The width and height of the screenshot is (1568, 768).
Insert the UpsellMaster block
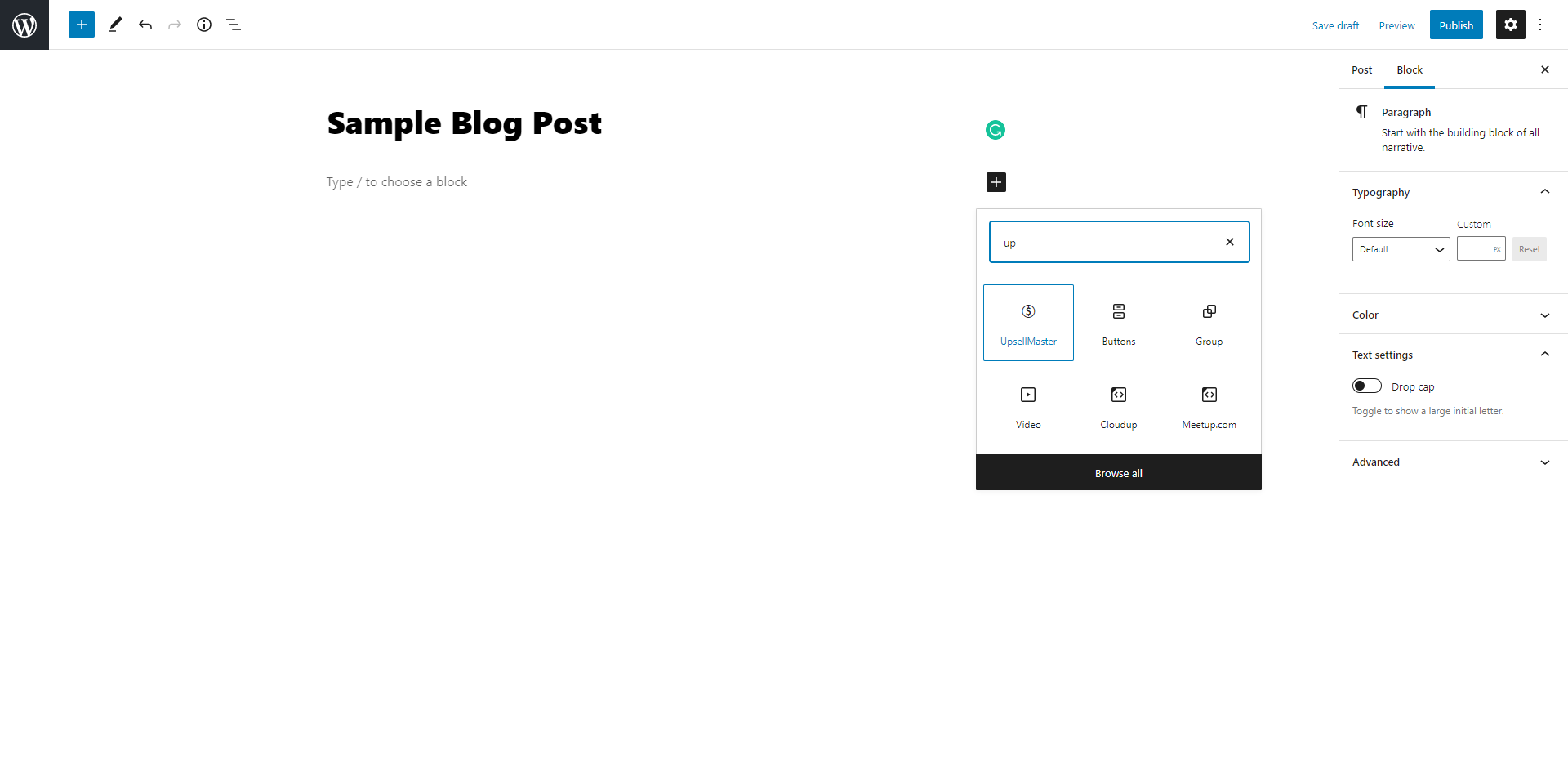pyautogui.click(x=1028, y=323)
